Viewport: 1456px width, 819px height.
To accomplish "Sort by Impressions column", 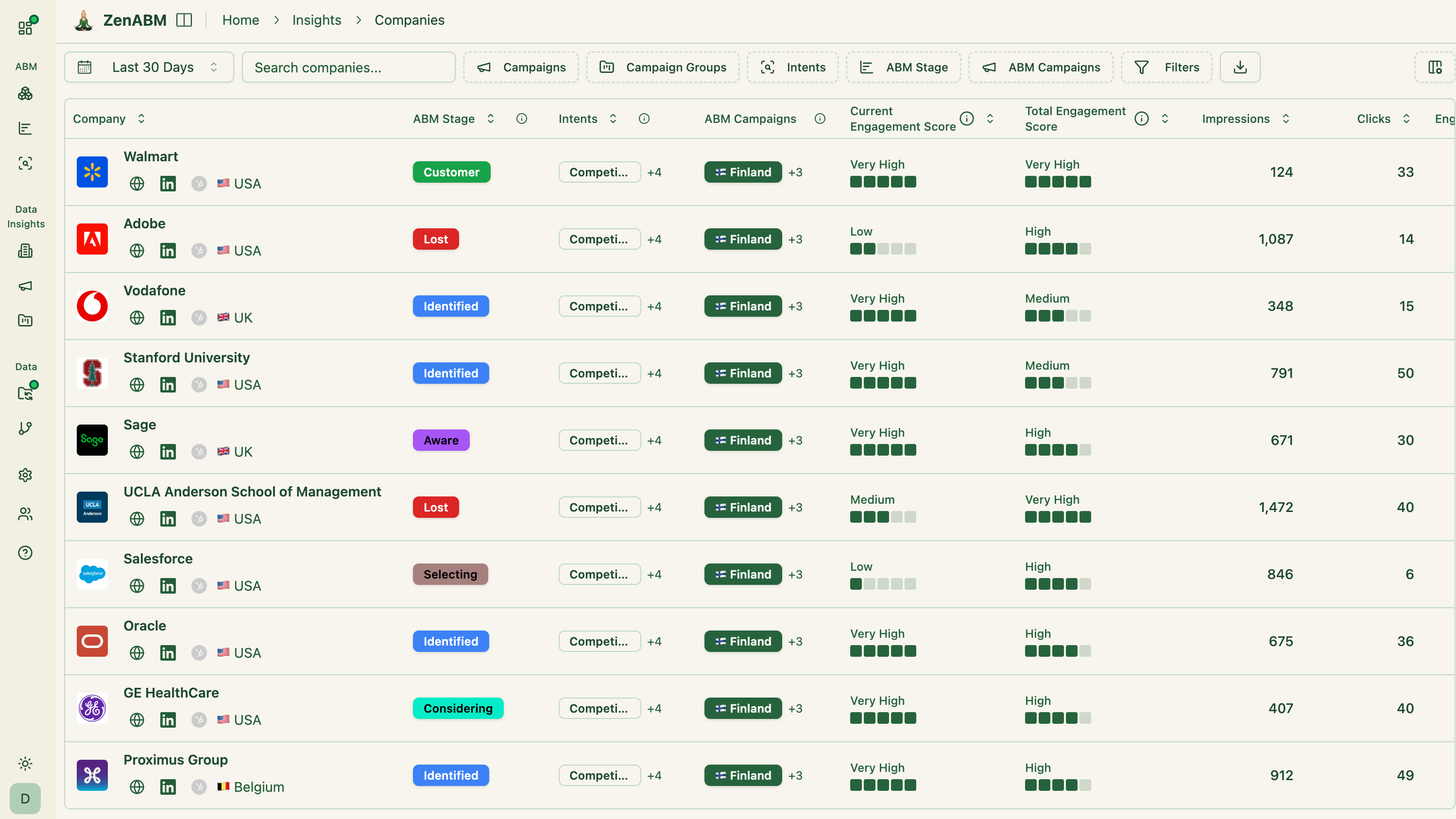I will [1246, 119].
